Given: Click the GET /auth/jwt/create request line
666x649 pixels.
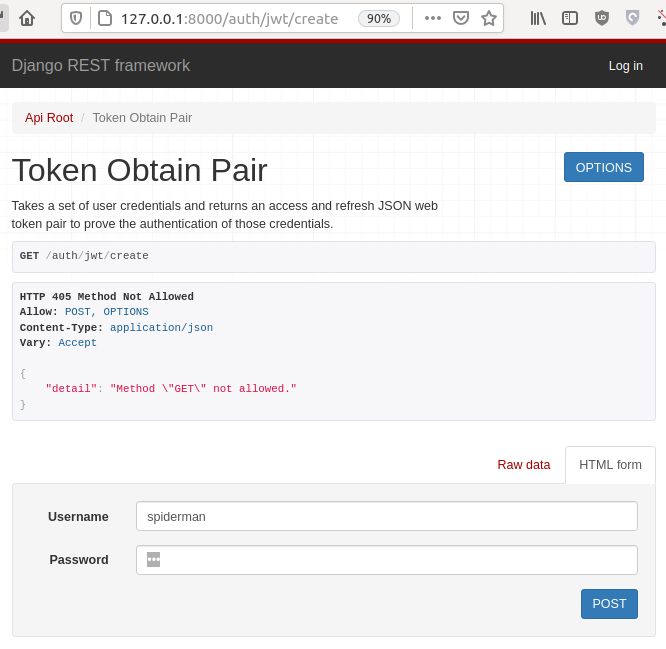Looking at the screenshot, I should [x=84, y=256].
